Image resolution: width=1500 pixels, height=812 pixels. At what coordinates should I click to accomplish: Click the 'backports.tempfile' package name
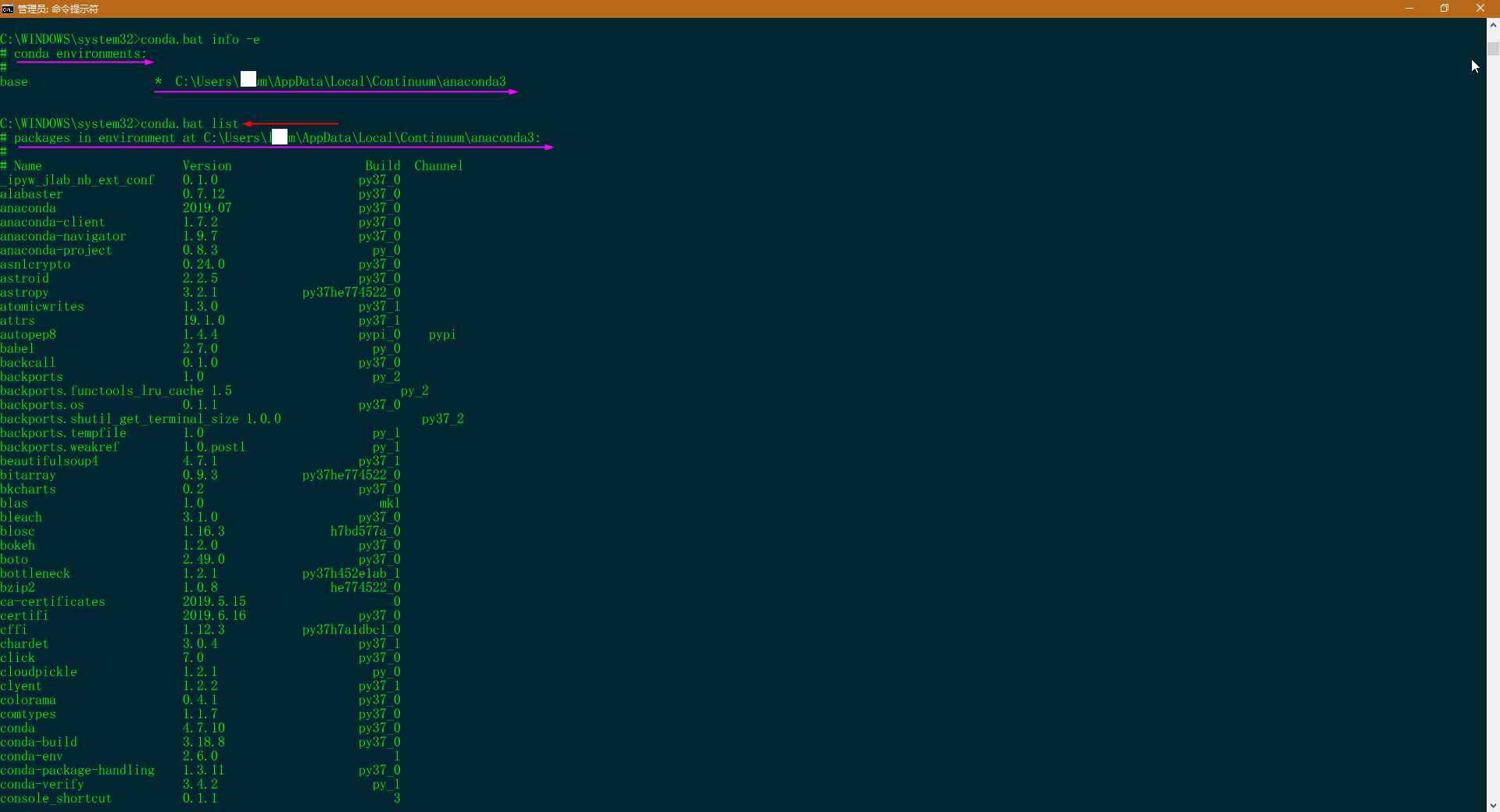coord(63,433)
